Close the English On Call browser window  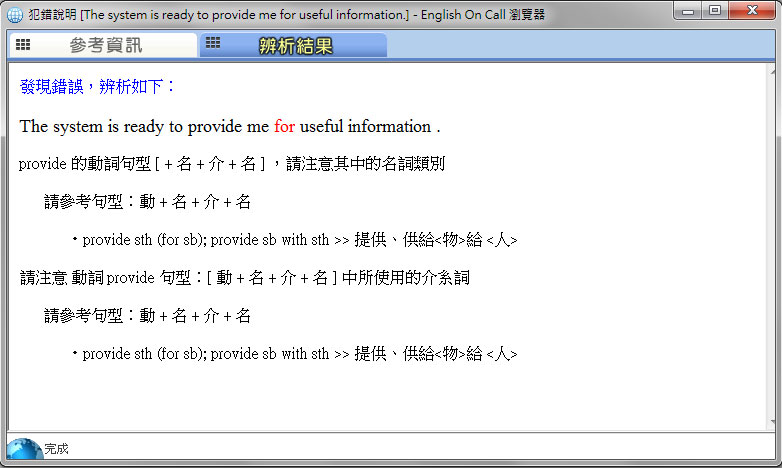coord(752,10)
